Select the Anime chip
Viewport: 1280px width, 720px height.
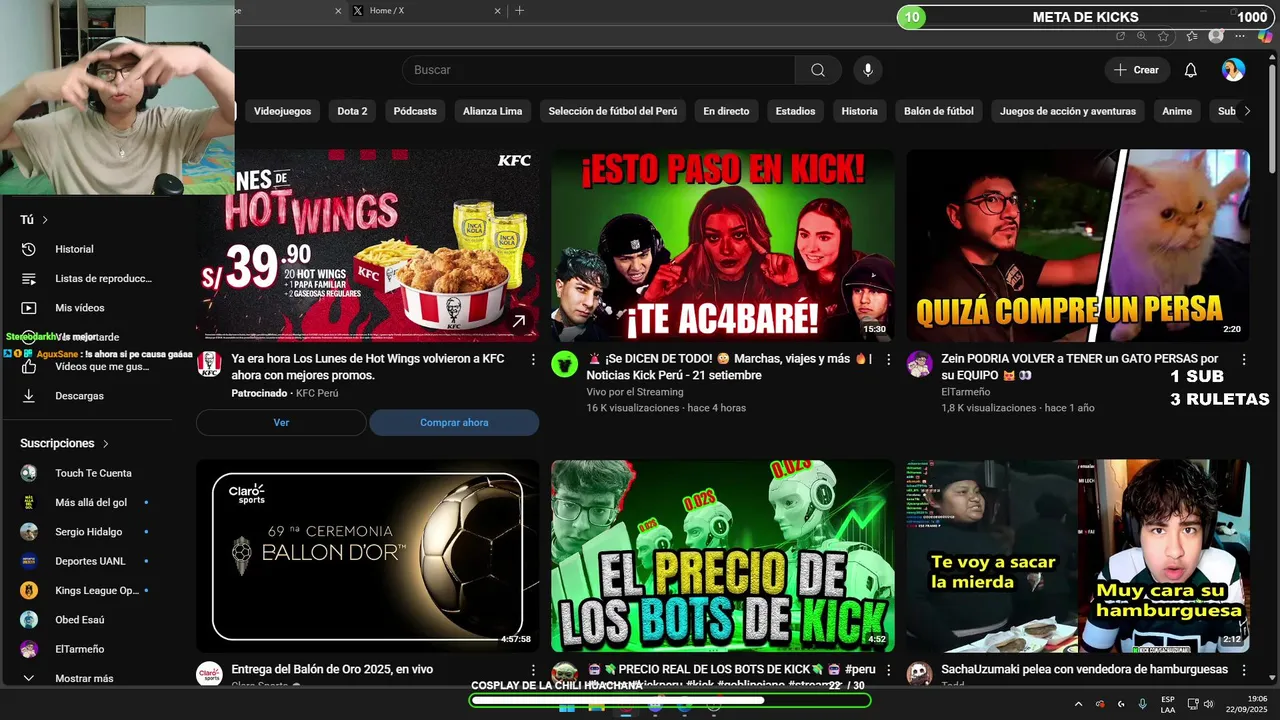click(1177, 111)
